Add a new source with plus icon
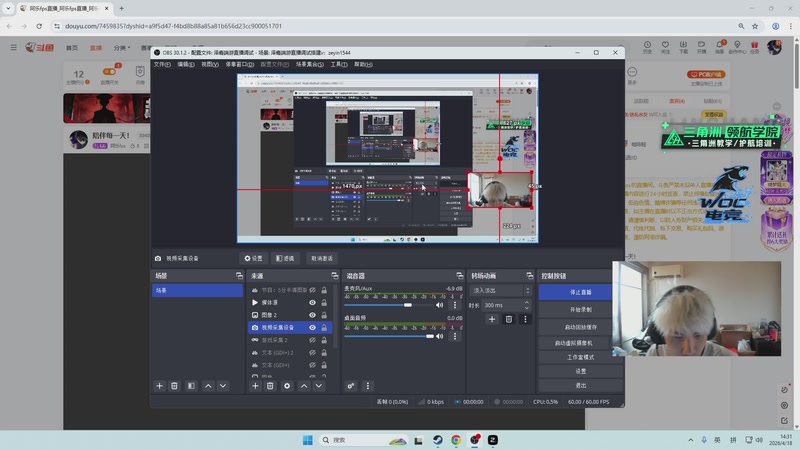This screenshot has height=450, width=800. 254,386
